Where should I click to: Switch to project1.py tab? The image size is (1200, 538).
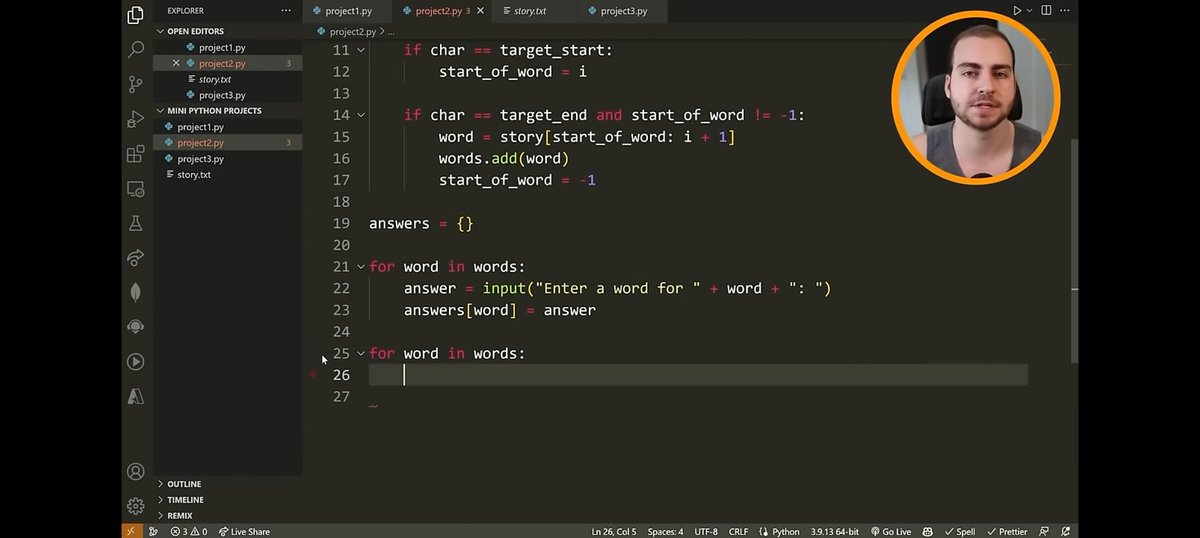click(x=346, y=11)
